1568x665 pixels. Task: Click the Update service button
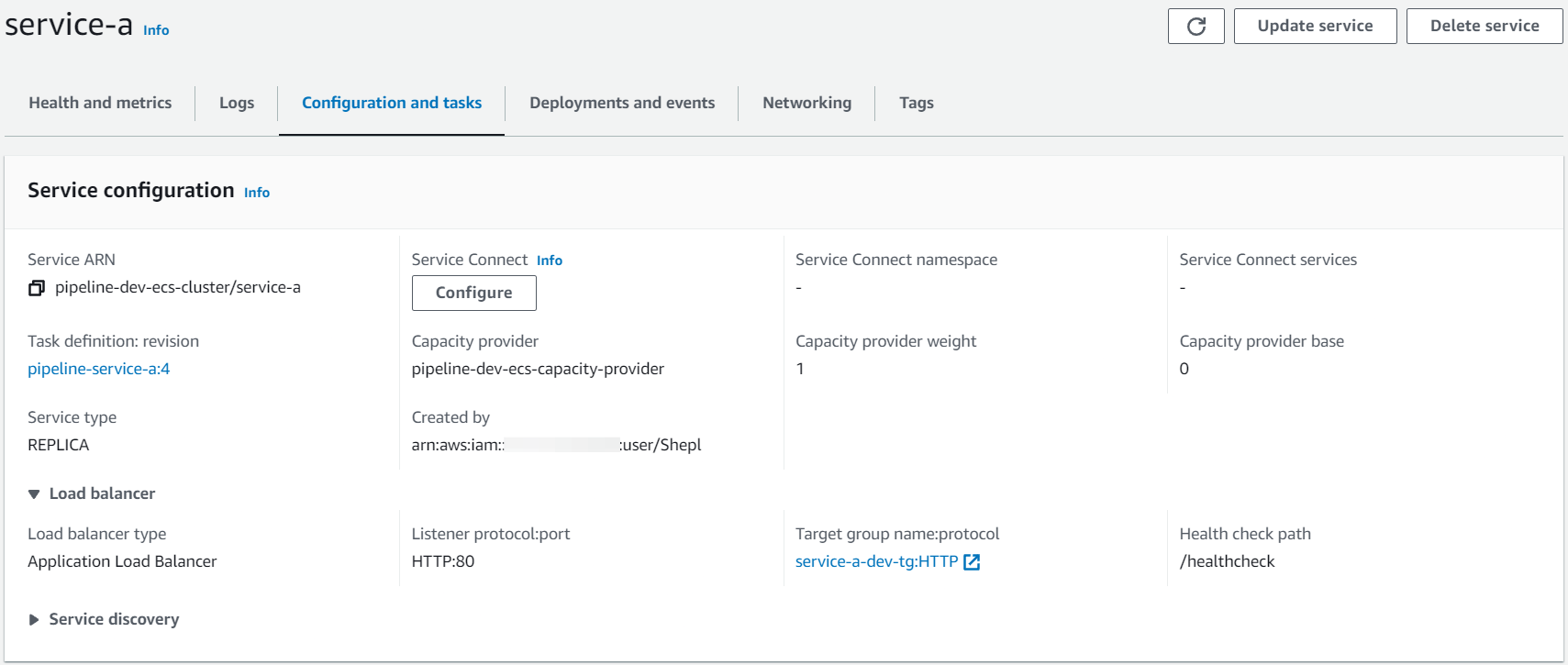click(1315, 27)
